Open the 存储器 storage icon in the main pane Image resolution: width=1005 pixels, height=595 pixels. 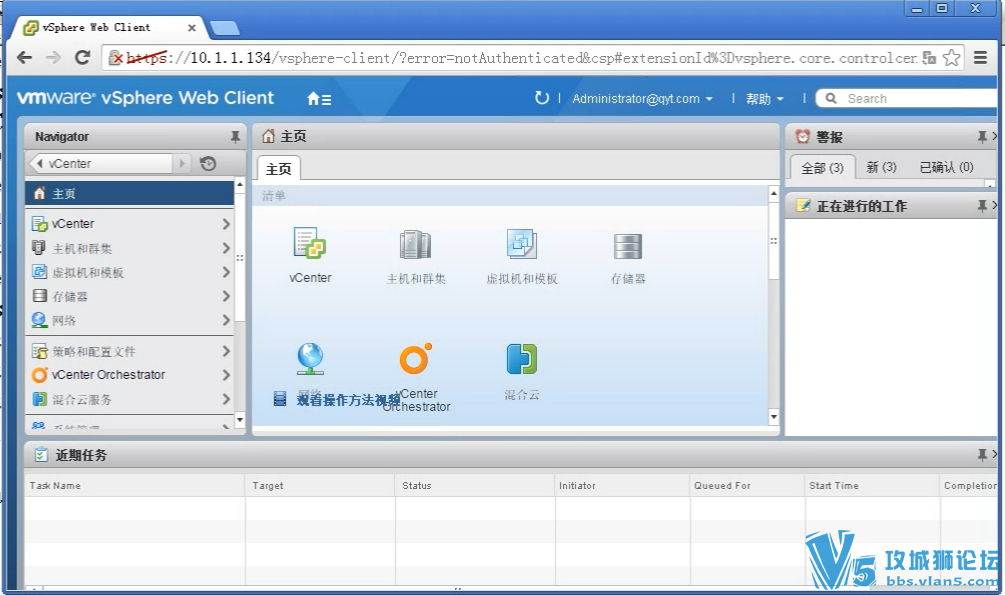point(627,245)
